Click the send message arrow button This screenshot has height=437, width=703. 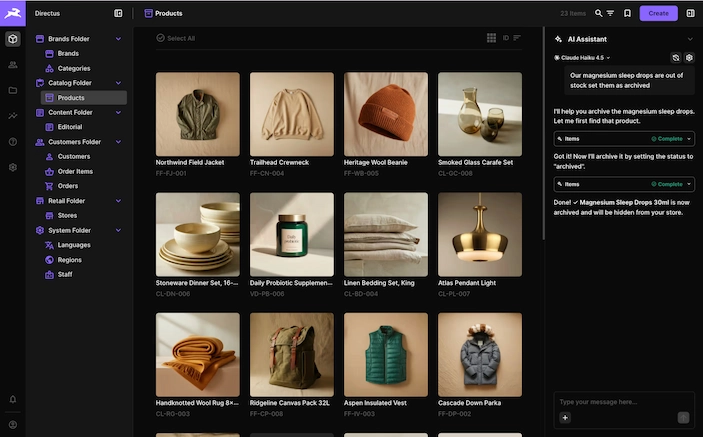coord(683,418)
